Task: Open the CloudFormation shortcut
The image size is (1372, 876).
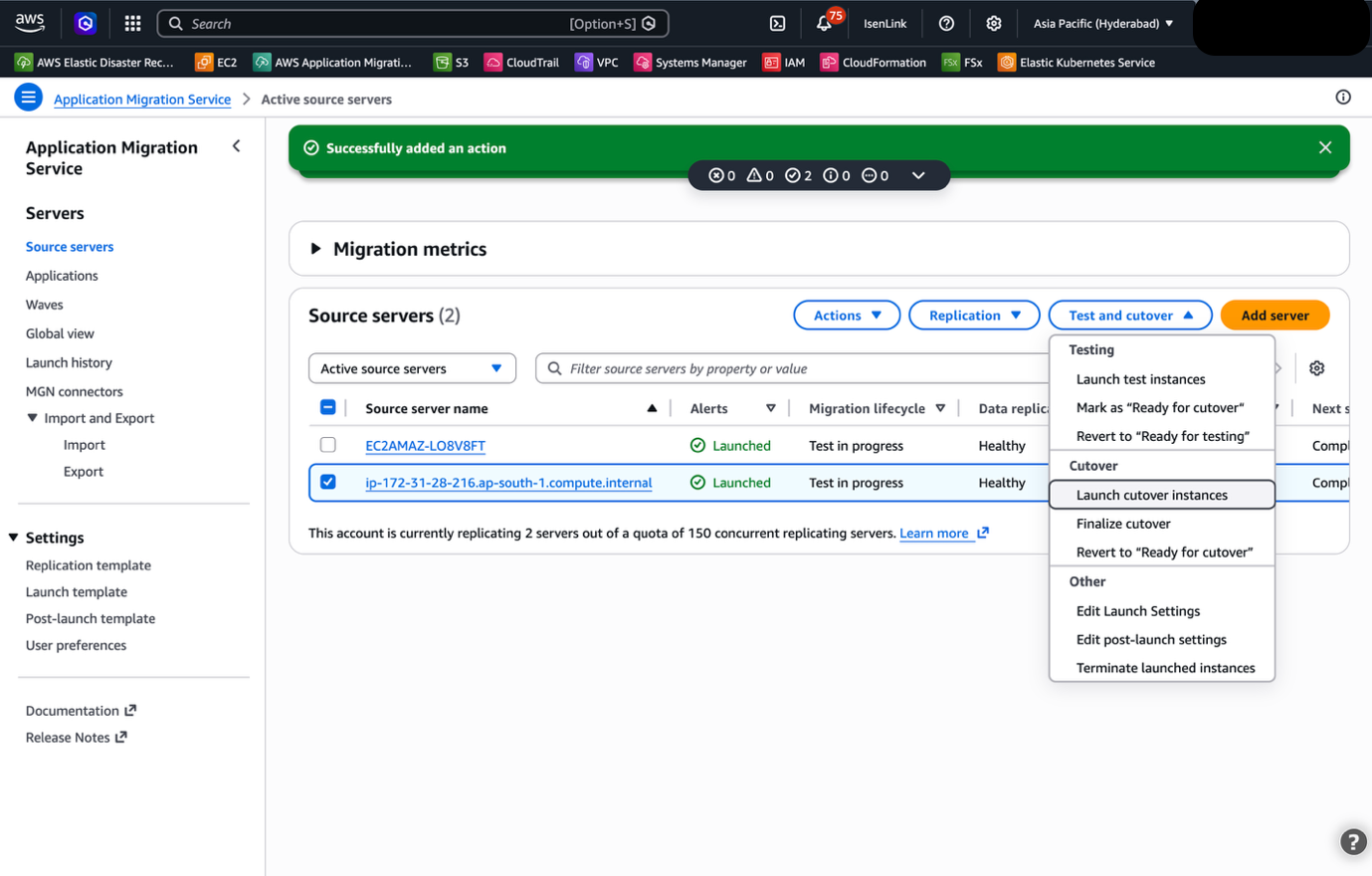Action: (x=874, y=62)
